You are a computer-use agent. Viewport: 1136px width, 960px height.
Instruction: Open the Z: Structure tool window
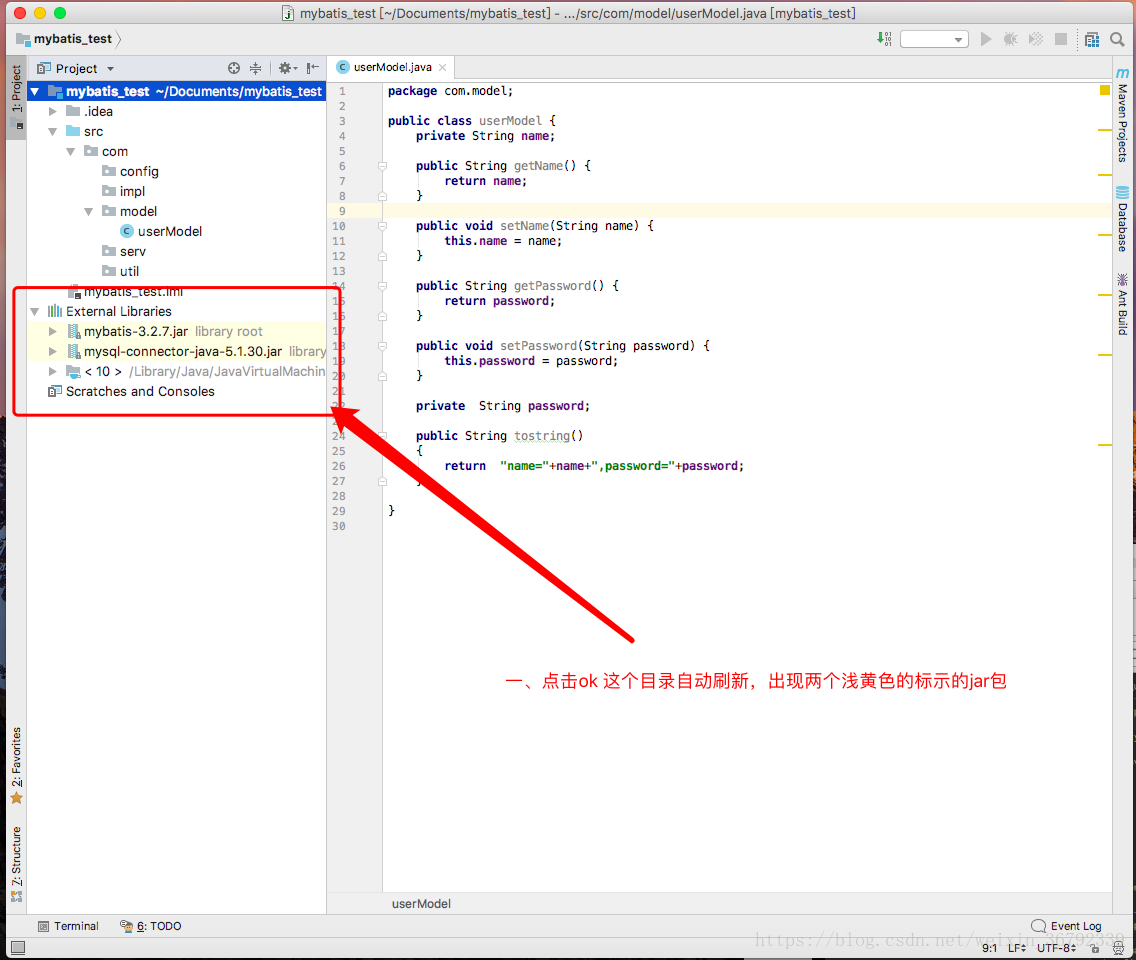tap(17, 864)
